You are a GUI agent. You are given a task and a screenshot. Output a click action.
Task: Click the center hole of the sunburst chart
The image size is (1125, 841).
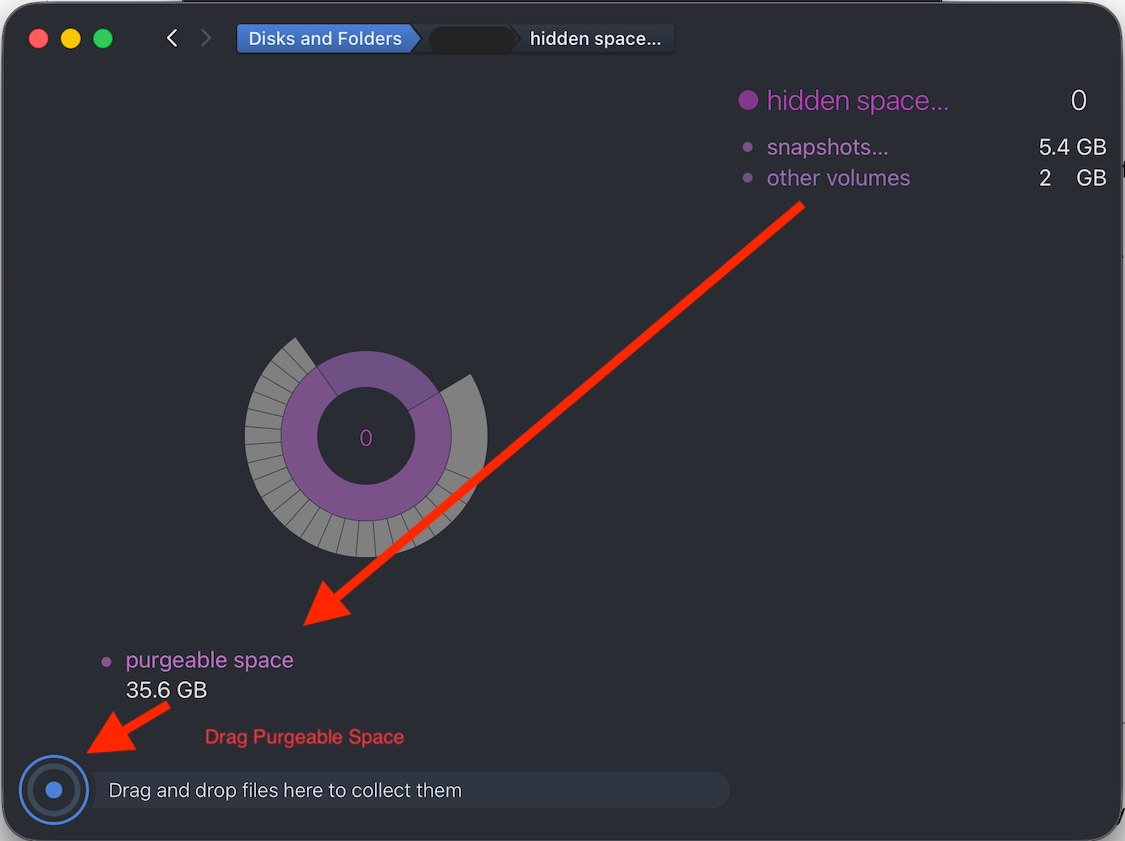tap(366, 436)
